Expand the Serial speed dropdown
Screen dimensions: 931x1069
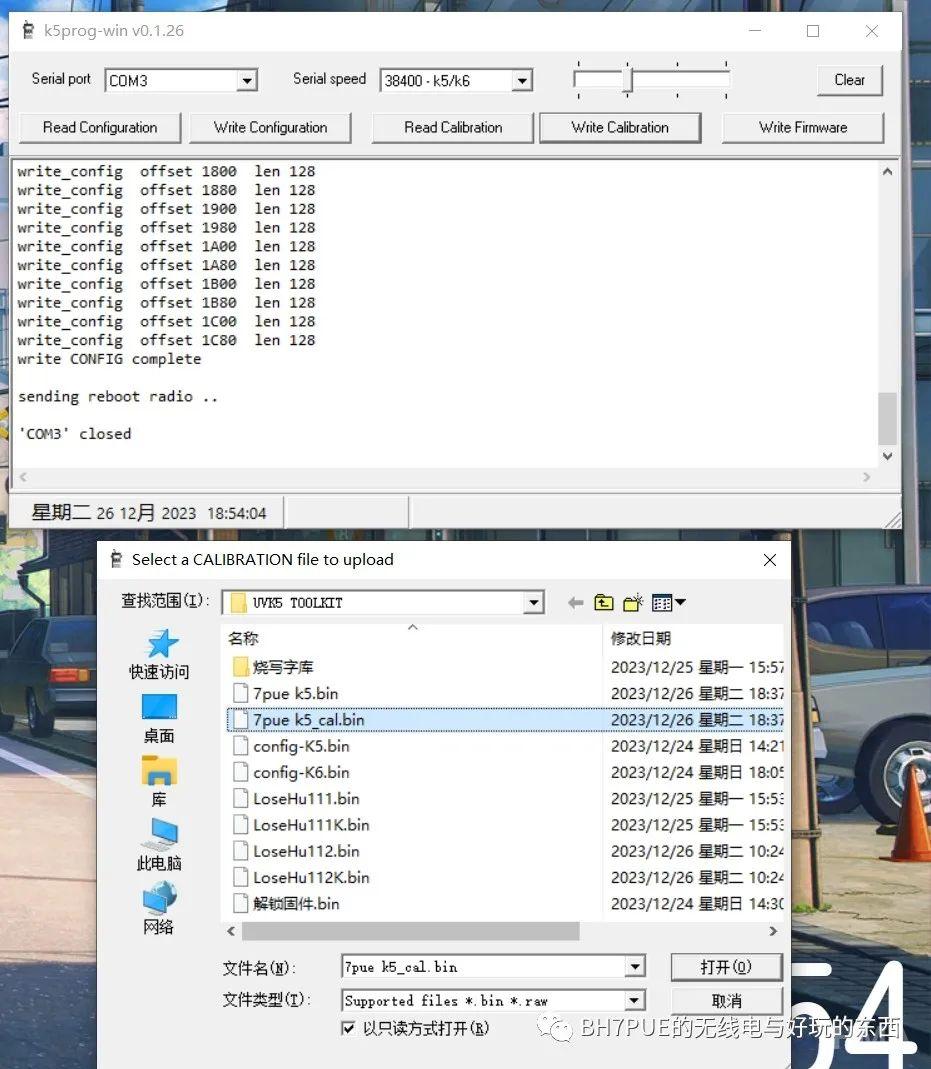(x=521, y=81)
